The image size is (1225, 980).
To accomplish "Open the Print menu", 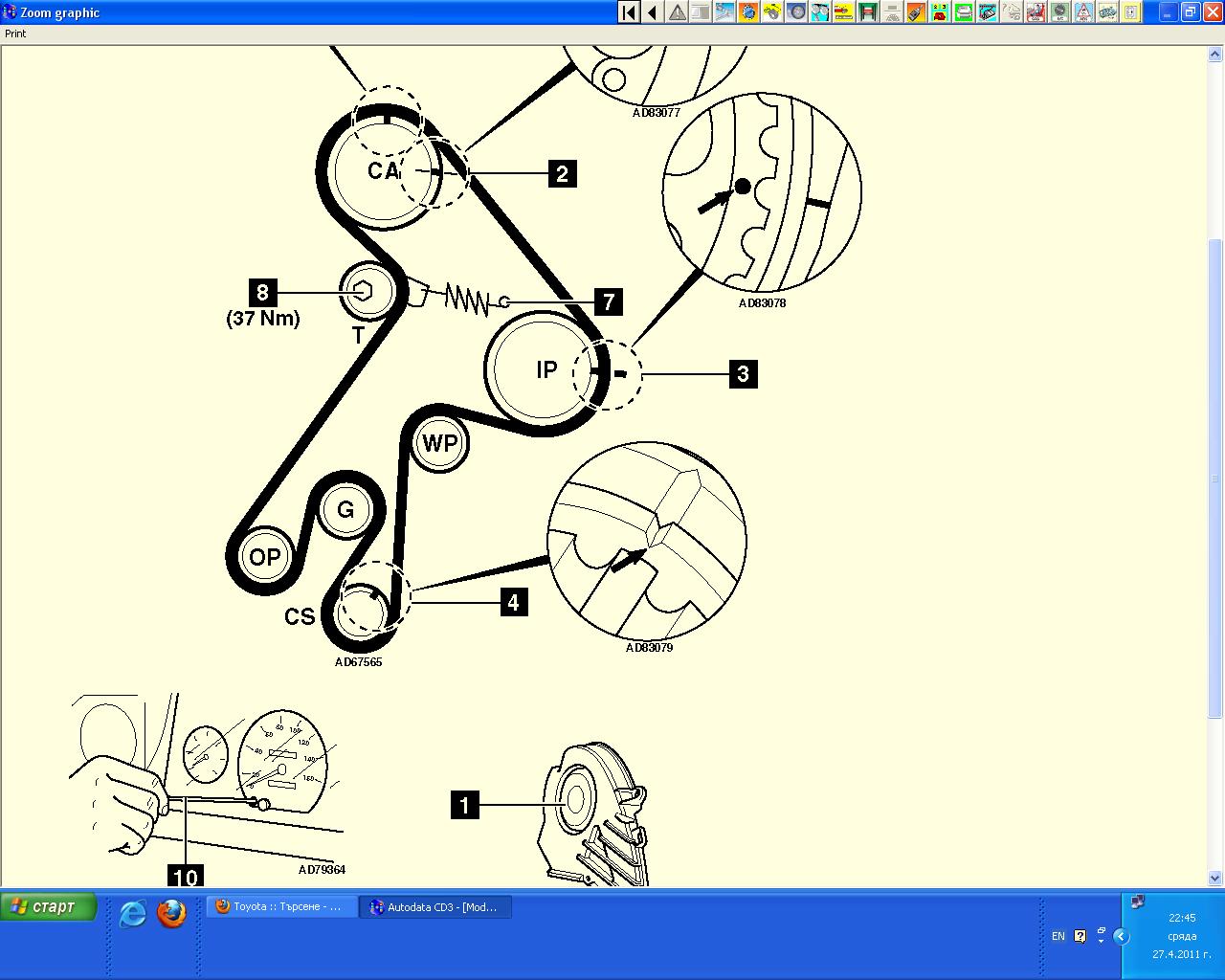I will tap(16, 33).
